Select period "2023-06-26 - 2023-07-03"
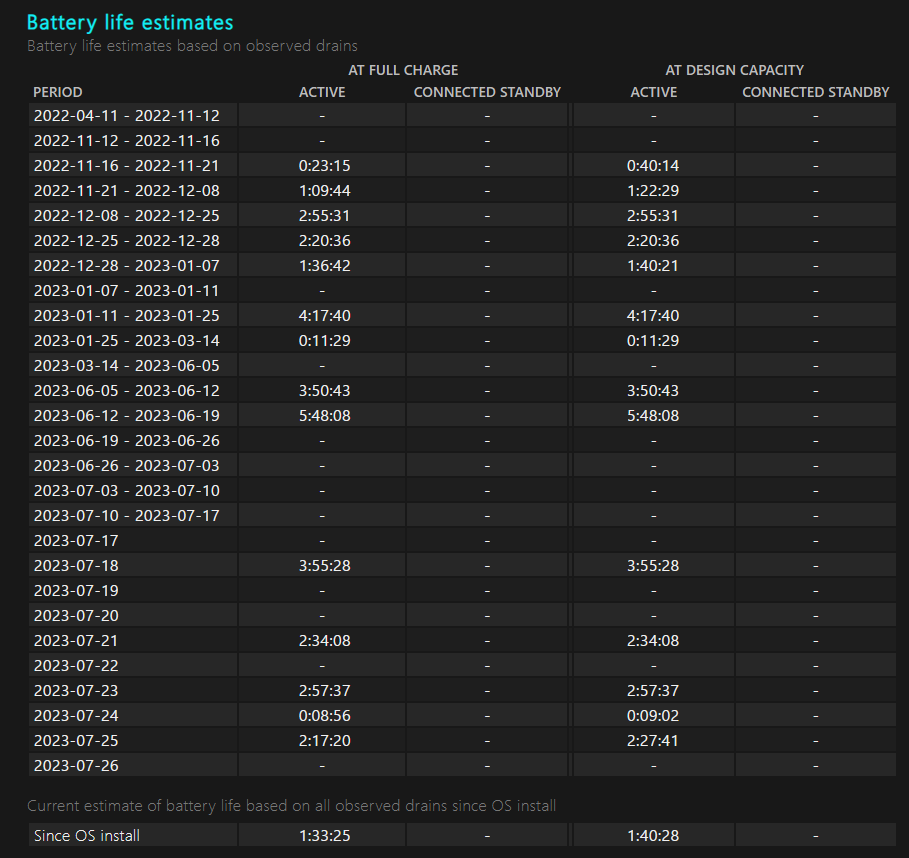The width and height of the screenshot is (909, 858). point(126,465)
